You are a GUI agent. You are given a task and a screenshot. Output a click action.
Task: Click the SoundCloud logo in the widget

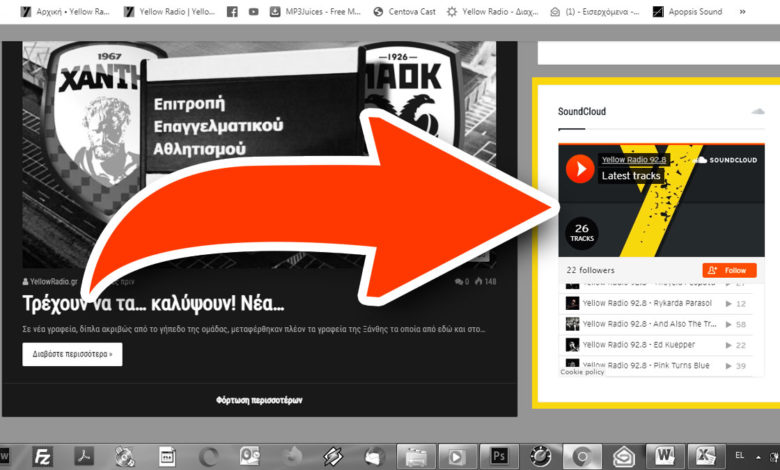[x=725, y=160]
